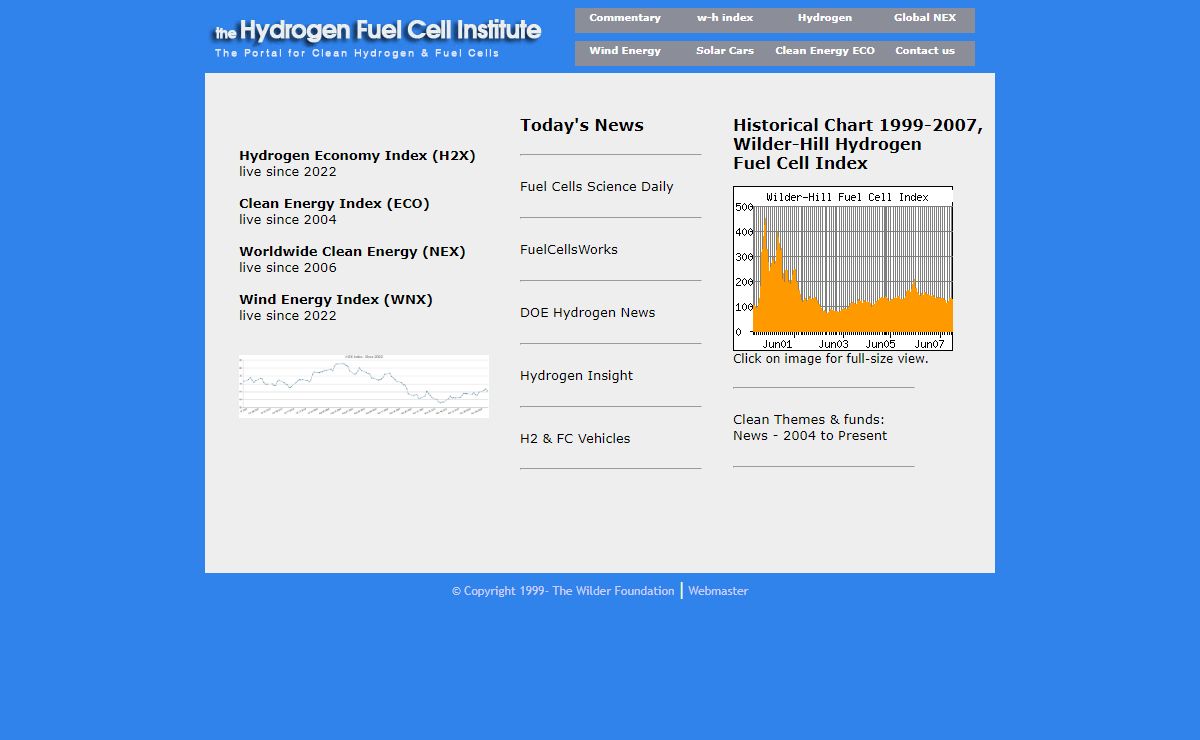Open the DOE Hydrogen News link

pos(587,313)
